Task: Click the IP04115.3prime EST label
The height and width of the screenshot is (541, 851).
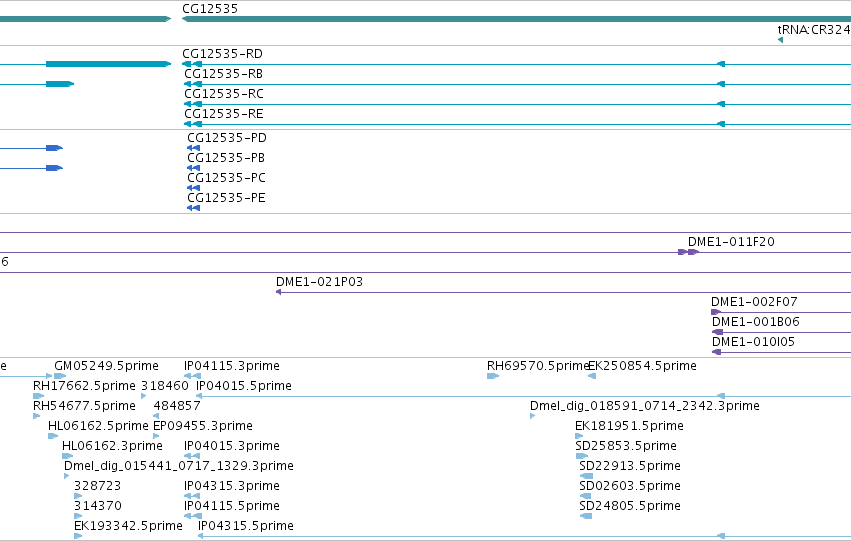Action: pyautogui.click(x=232, y=366)
